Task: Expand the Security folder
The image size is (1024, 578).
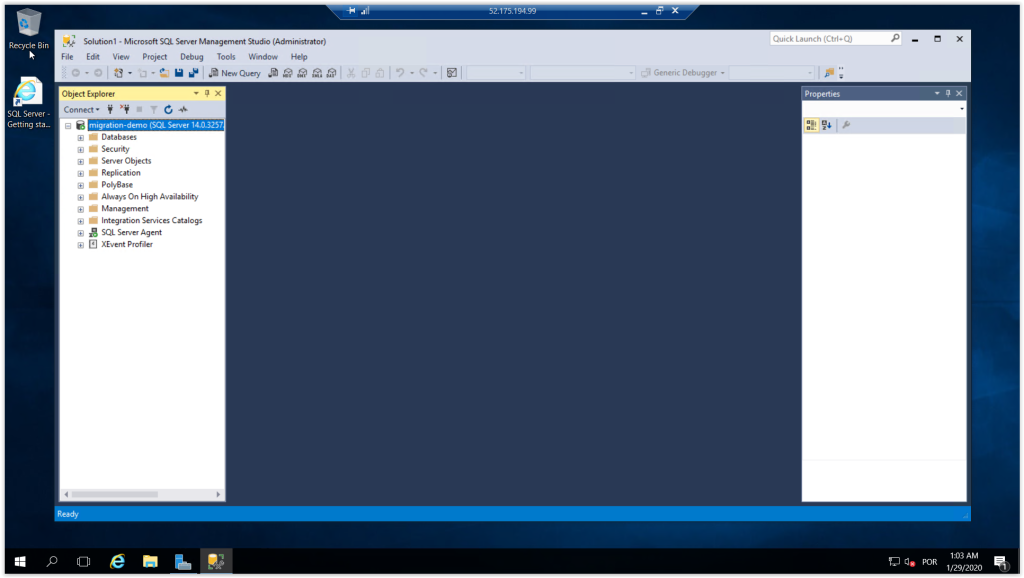Action: click(80, 150)
